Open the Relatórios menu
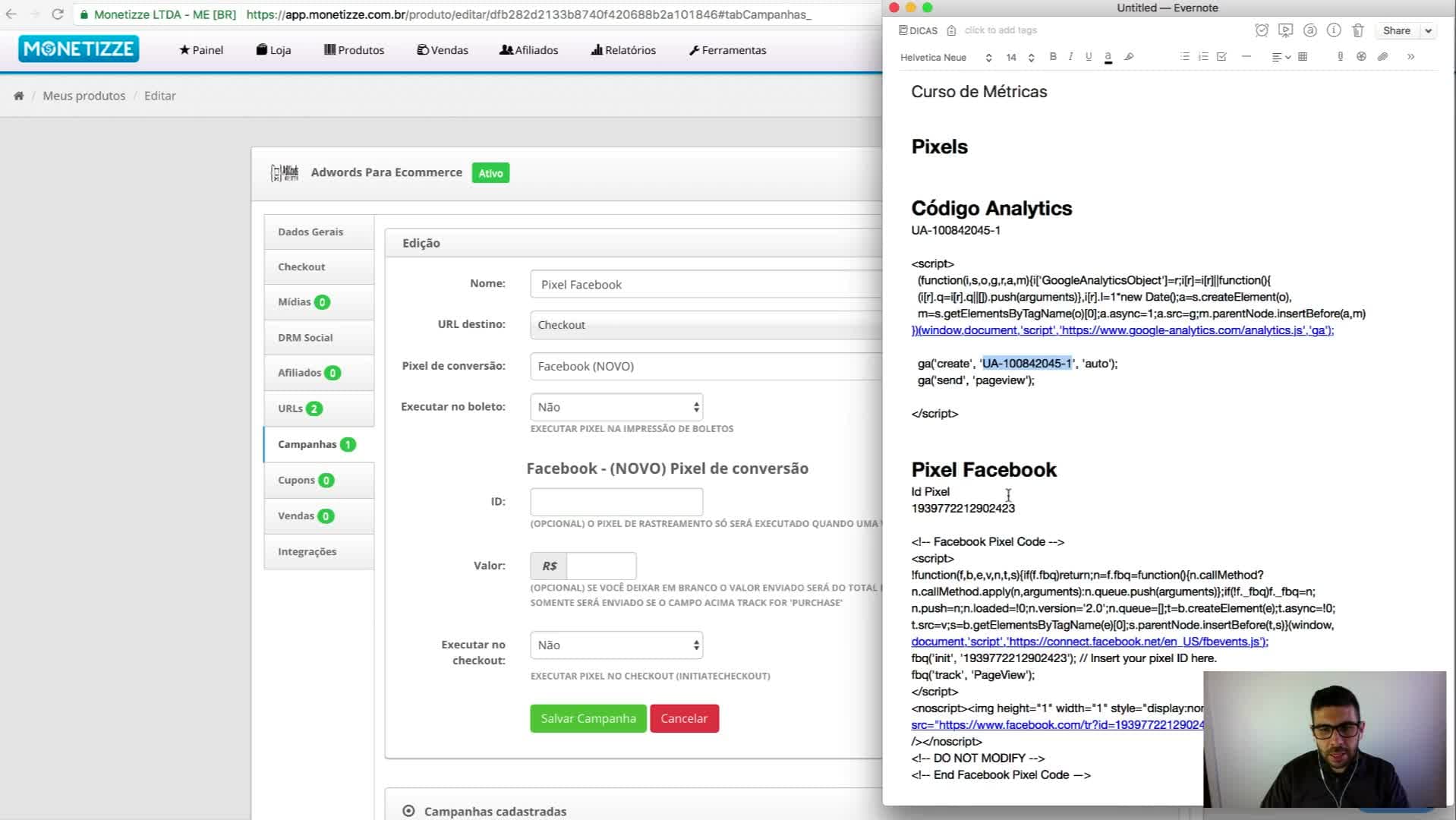The image size is (1456, 820). pyautogui.click(x=623, y=50)
